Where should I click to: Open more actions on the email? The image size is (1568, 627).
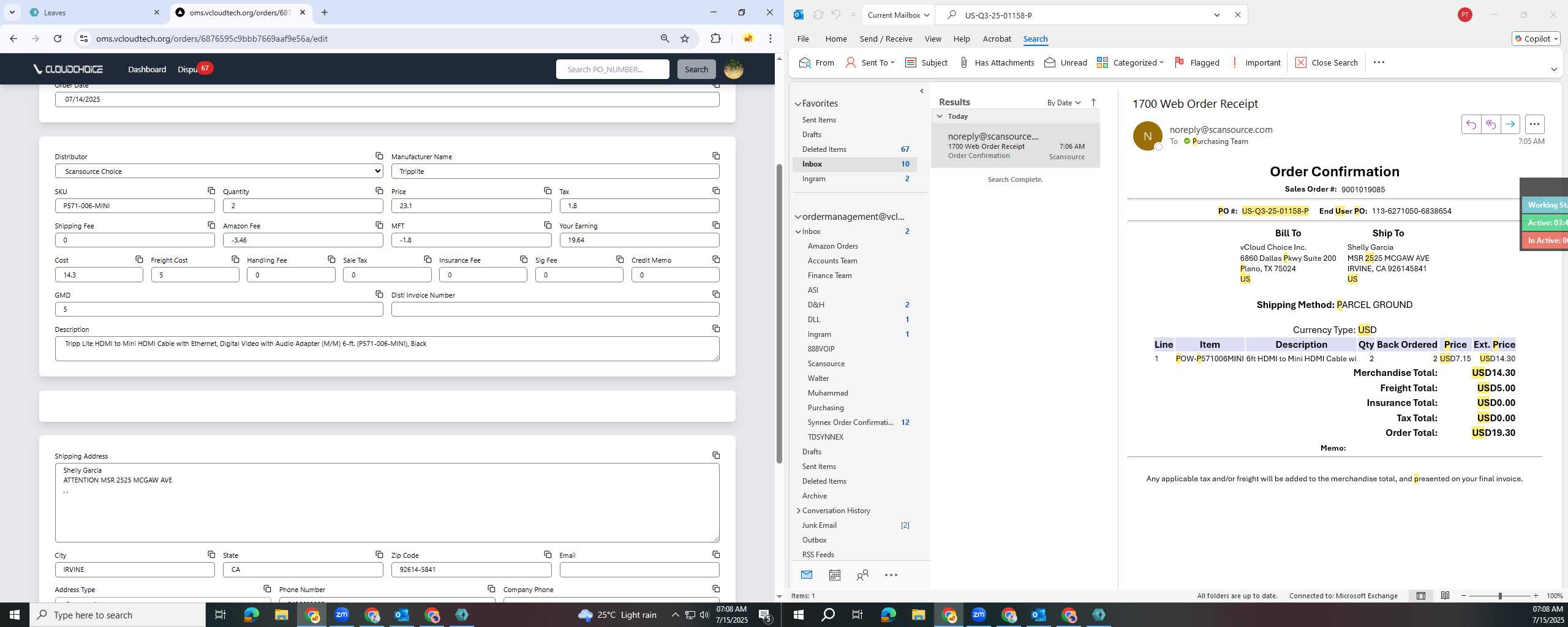click(x=1534, y=124)
